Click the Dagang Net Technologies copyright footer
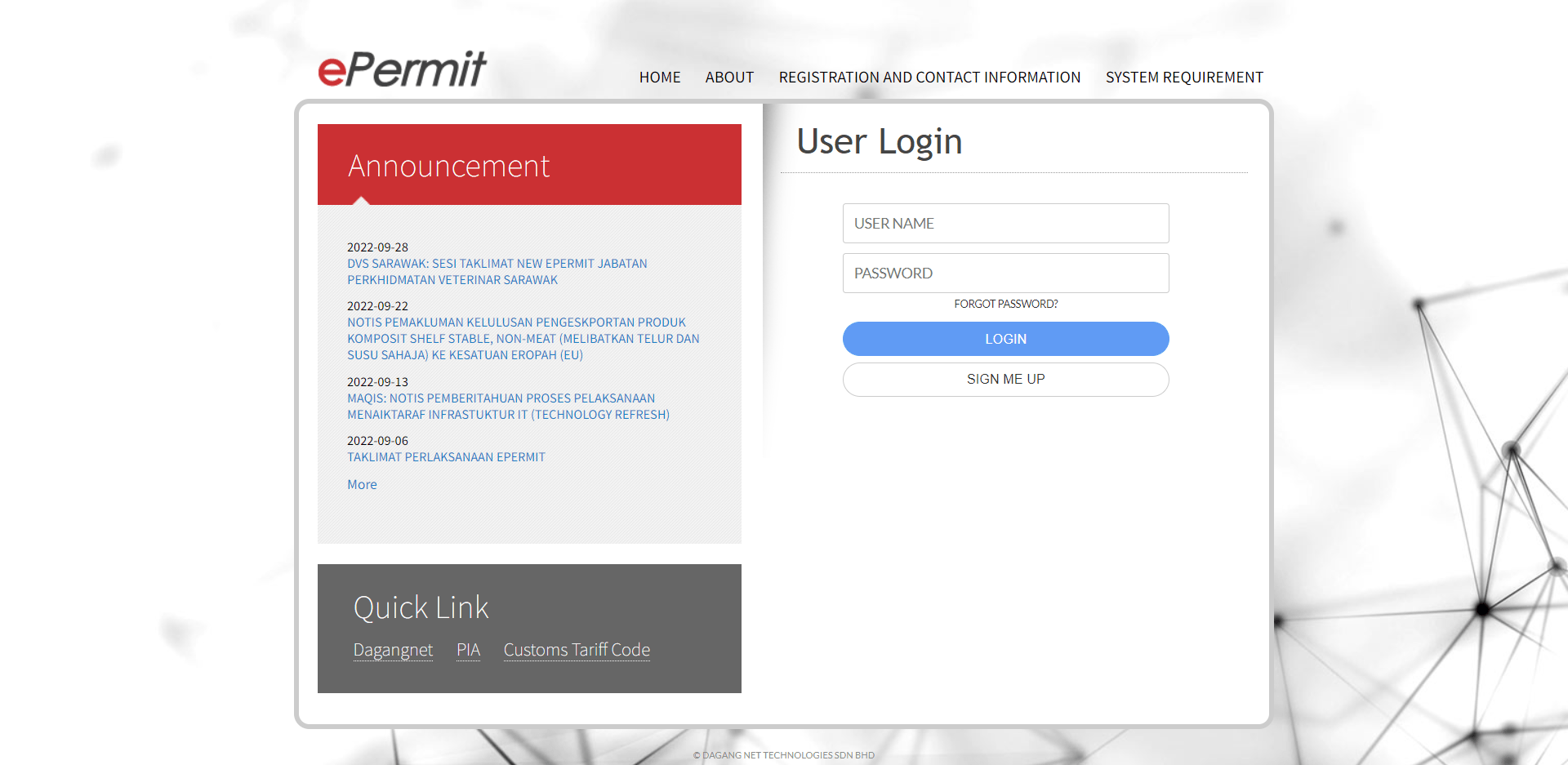Screen dimensions: 1568x765 (784, 755)
